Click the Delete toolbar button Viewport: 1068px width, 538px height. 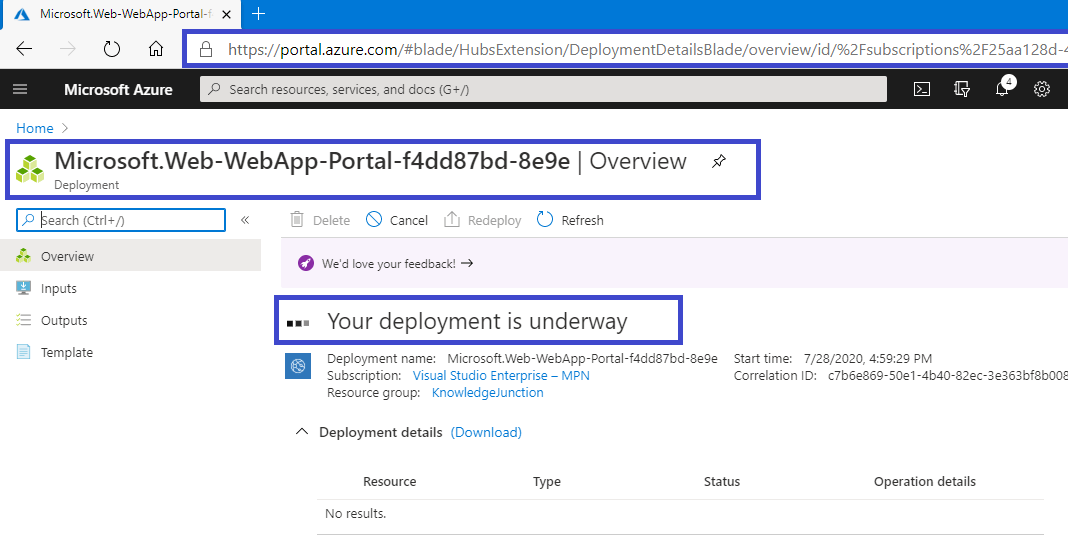(x=320, y=220)
